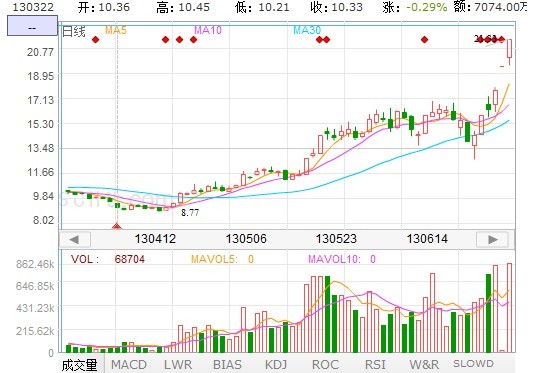The height and width of the screenshot is (373, 535).
Task: Show the BIAS indicator tab
Action: (x=227, y=364)
